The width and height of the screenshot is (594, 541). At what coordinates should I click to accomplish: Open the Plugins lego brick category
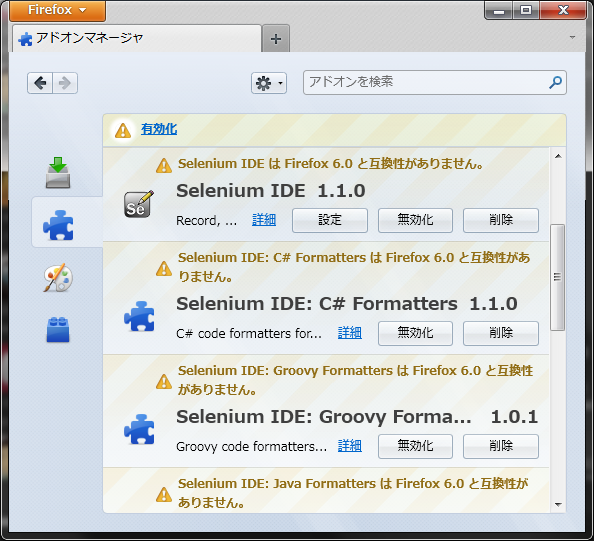coord(58,330)
